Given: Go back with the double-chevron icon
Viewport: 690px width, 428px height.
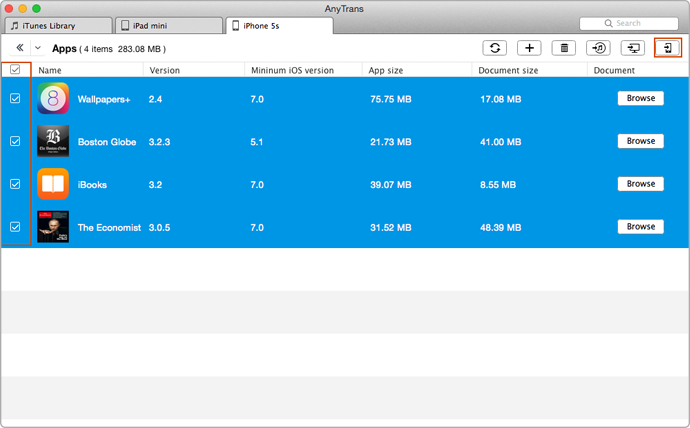Looking at the screenshot, I should [x=20, y=48].
